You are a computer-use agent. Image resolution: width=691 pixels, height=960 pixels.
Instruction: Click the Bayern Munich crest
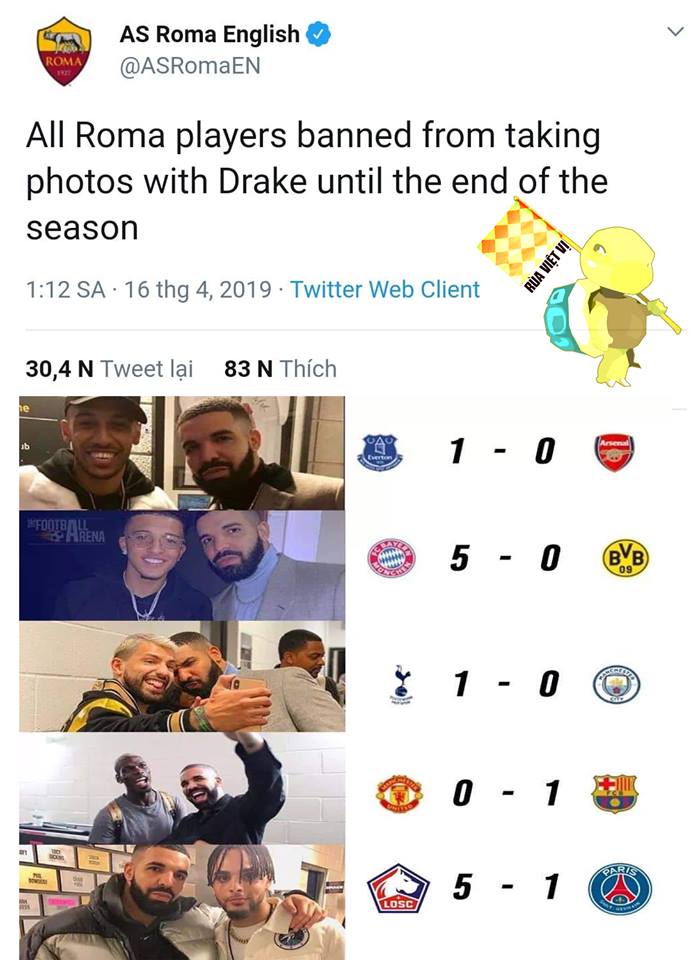(390, 558)
